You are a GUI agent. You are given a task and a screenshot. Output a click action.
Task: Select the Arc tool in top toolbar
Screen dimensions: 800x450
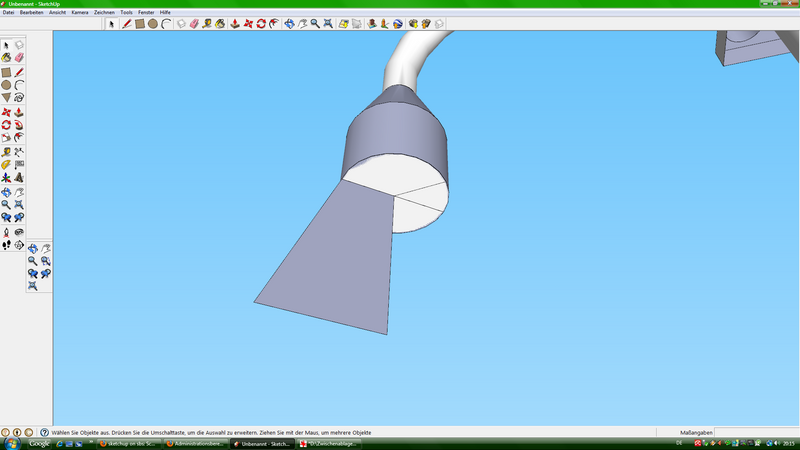[x=165, y=23]
